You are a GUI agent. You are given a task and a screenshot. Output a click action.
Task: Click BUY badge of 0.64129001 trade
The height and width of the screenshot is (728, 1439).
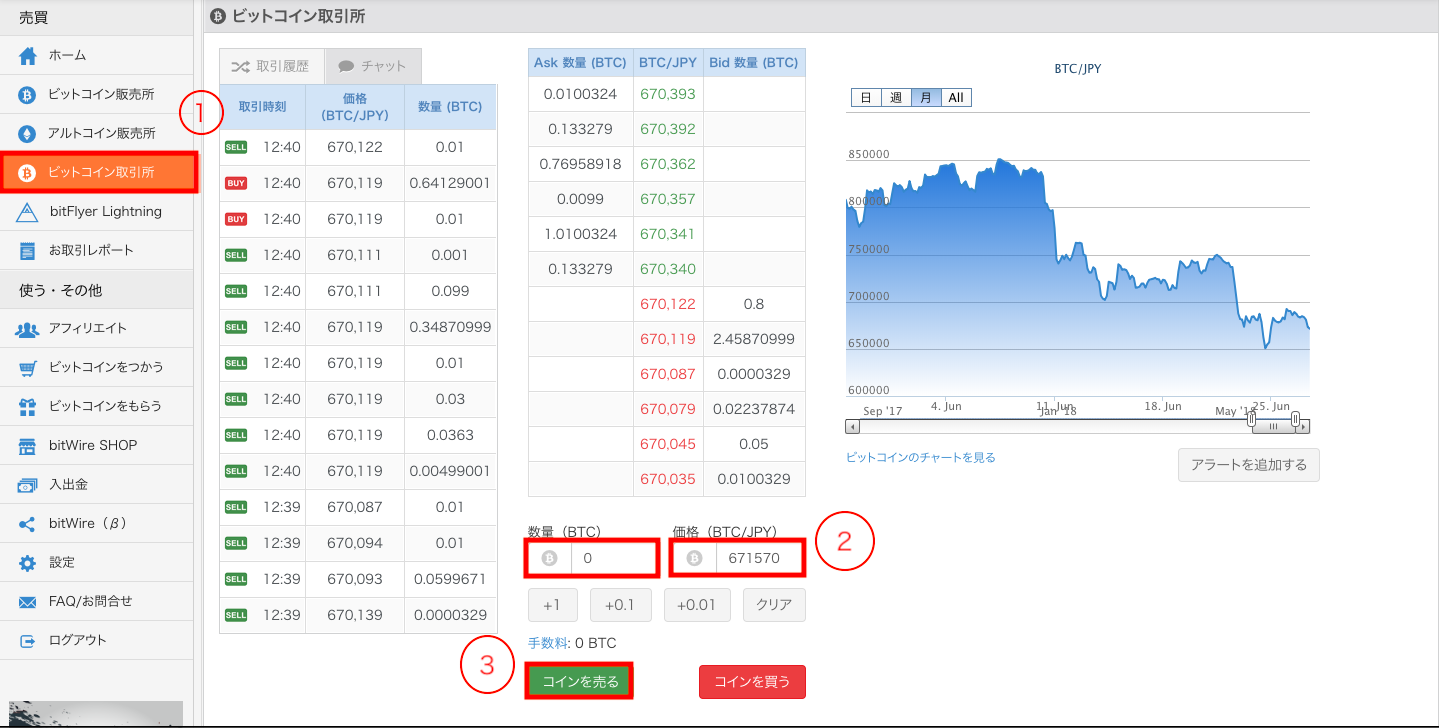tap(236, 183)
